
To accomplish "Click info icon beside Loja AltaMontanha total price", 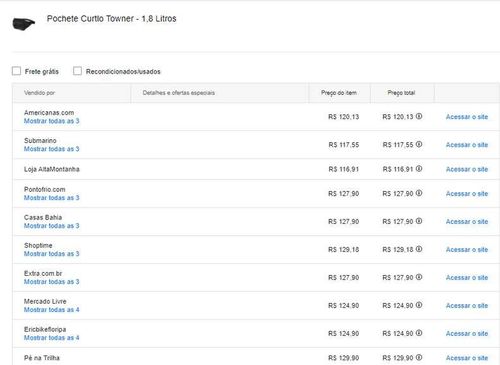I will pyautogui.click(x=419, y=169).
